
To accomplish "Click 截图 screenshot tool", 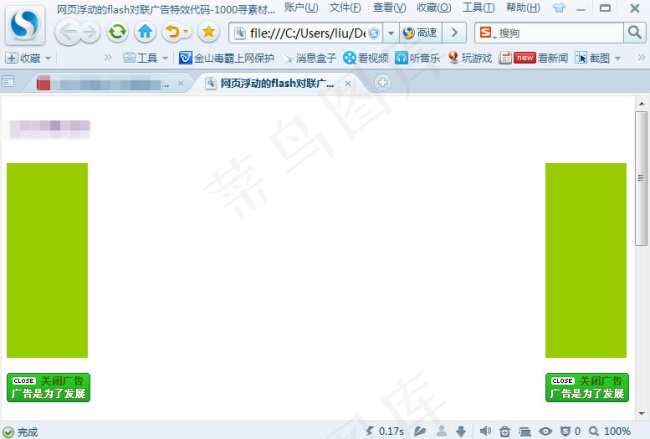I will pos(592,58).
